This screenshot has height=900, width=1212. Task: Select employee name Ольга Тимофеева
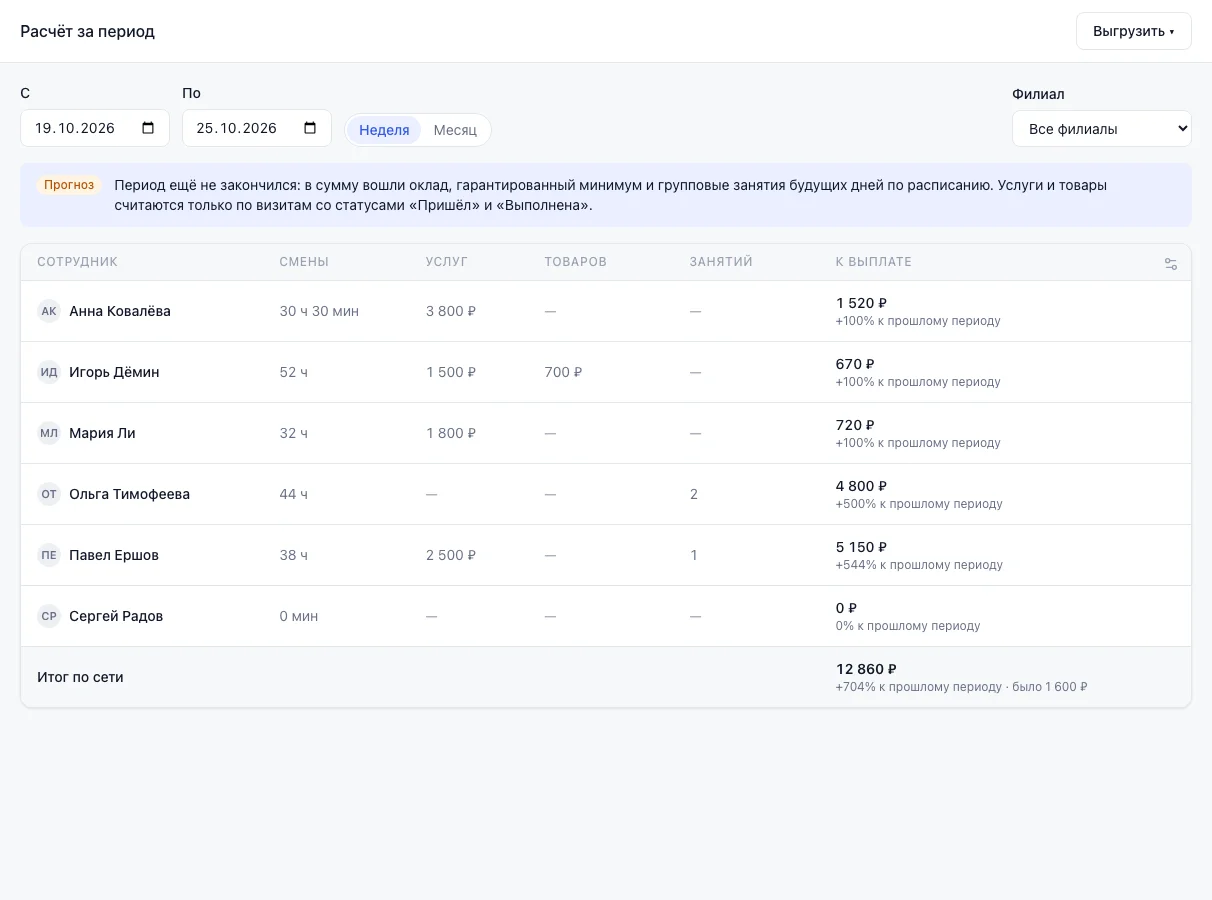[129, 494]
